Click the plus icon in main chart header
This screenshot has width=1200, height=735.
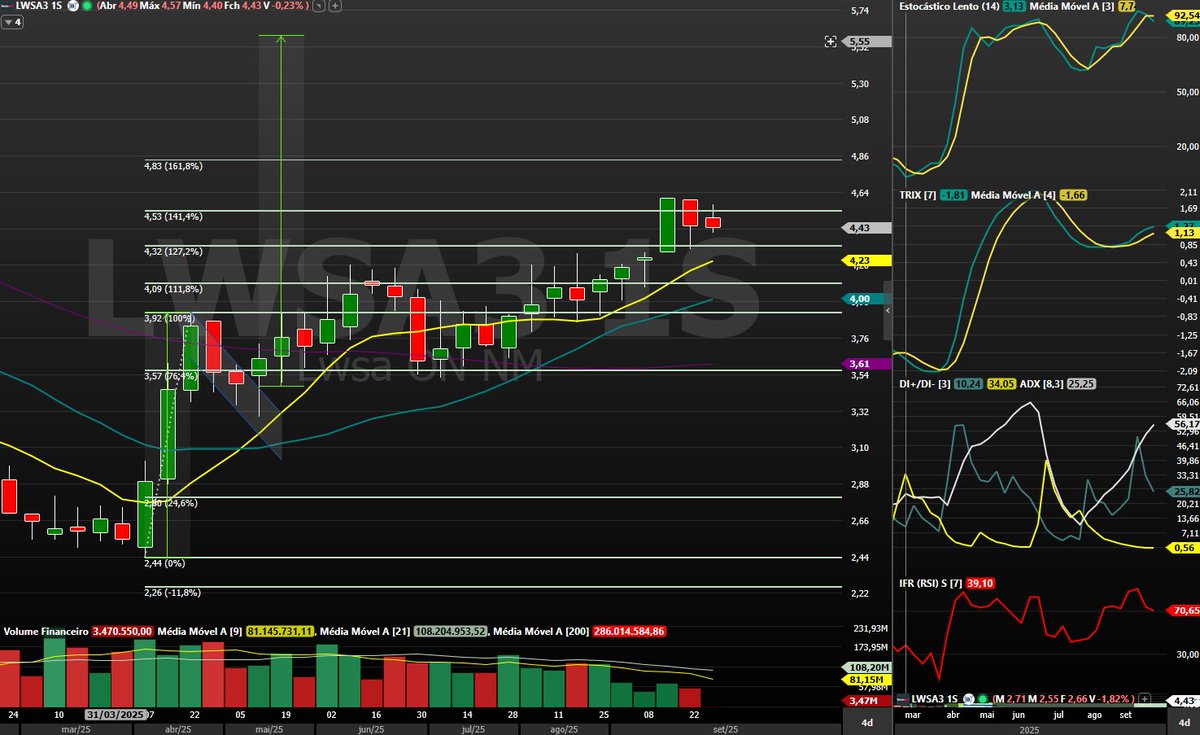point(334,5)
